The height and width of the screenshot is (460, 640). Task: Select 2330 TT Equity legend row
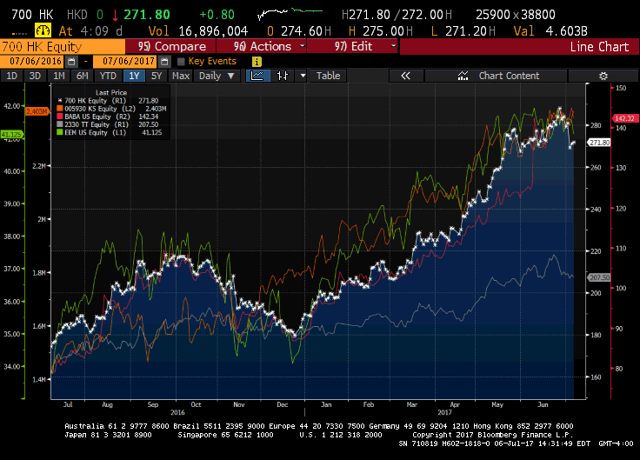[108, 124]
